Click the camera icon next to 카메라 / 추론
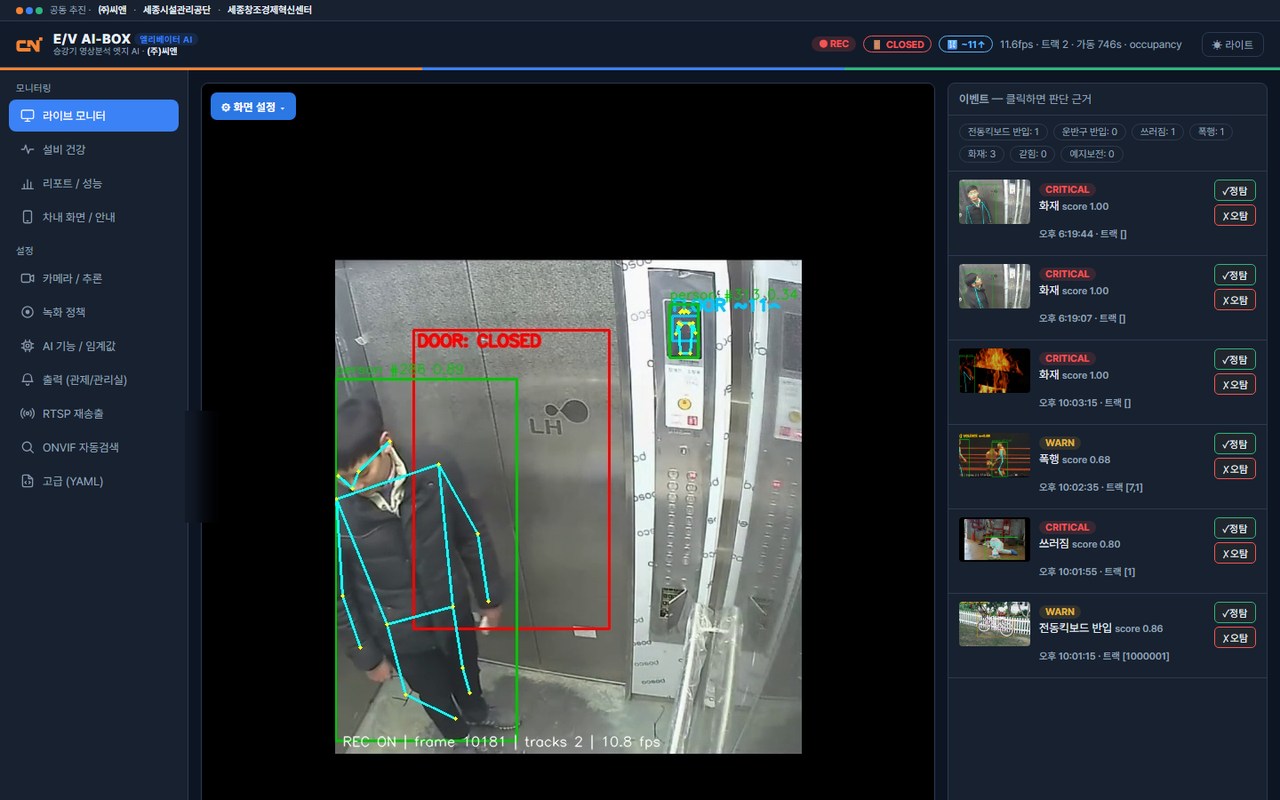 (x=27, y=278)
